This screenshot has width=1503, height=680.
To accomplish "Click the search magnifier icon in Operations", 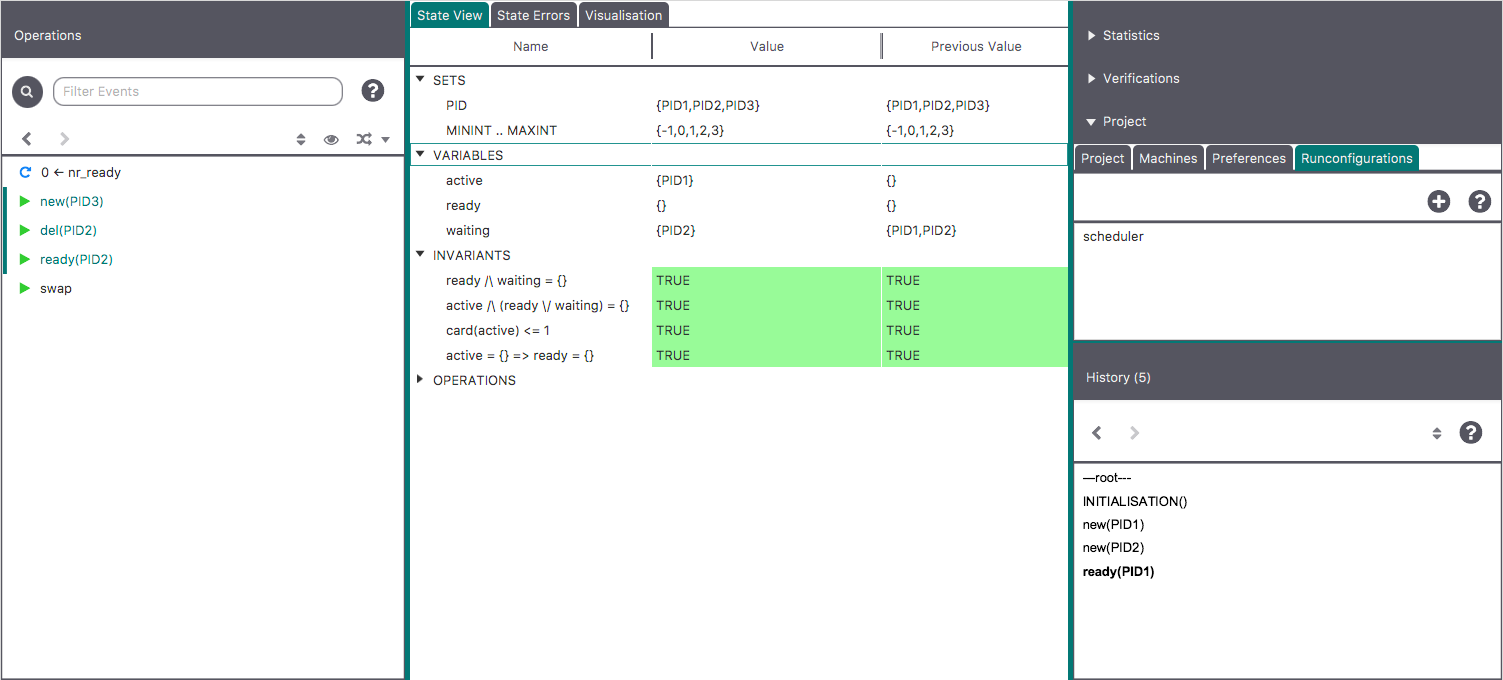I will [x=27, y=92].
